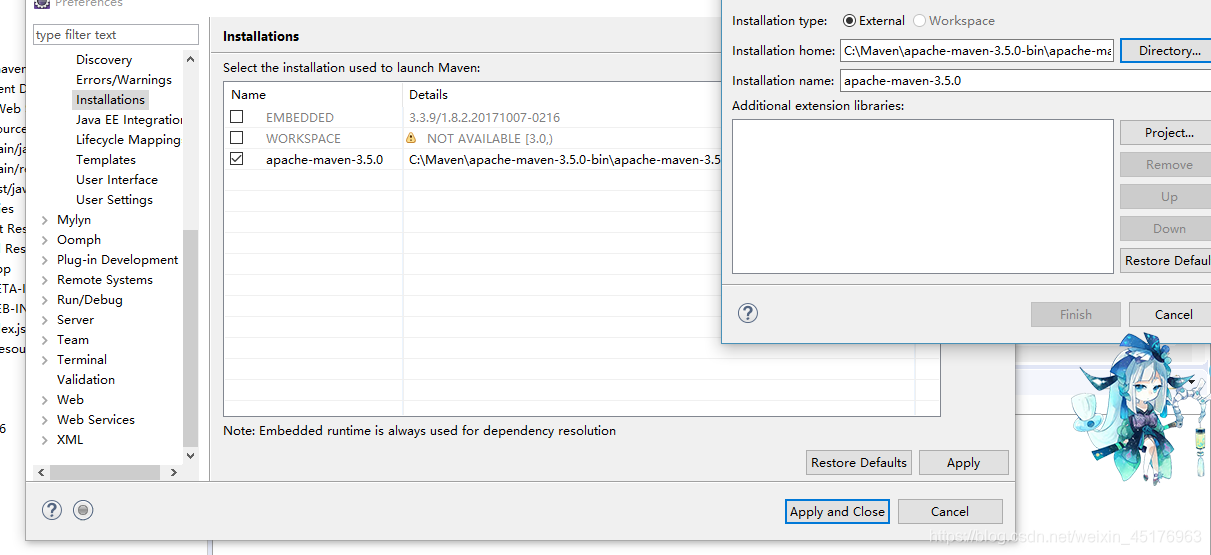Image resolution: width=1211 pixels, height=555 pixels.
Task: Open Java EE Integration preferences
Action: pos(129,120)
